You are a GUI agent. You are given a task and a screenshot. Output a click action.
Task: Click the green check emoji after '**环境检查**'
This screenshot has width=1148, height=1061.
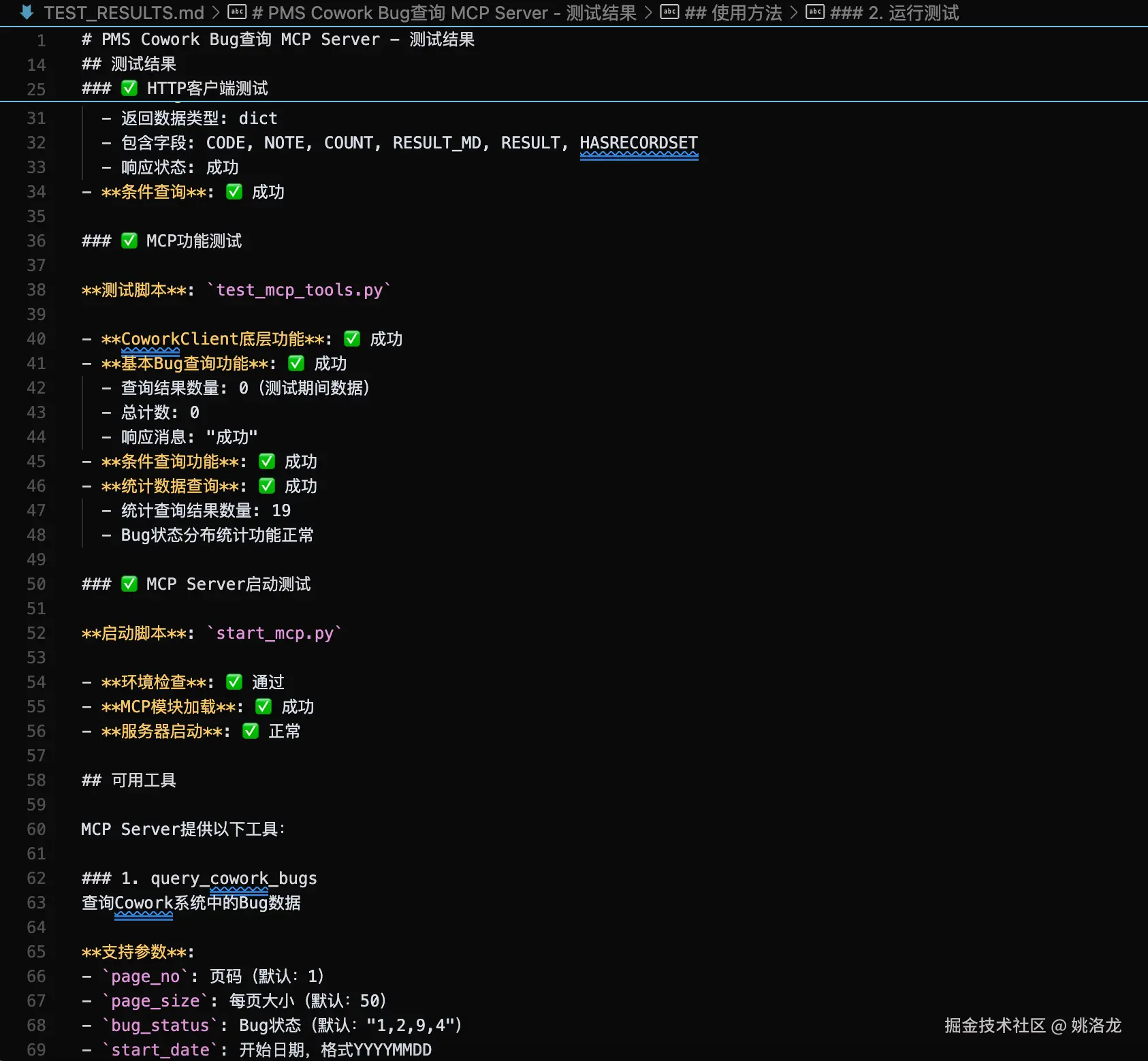(x=234, y=682)
